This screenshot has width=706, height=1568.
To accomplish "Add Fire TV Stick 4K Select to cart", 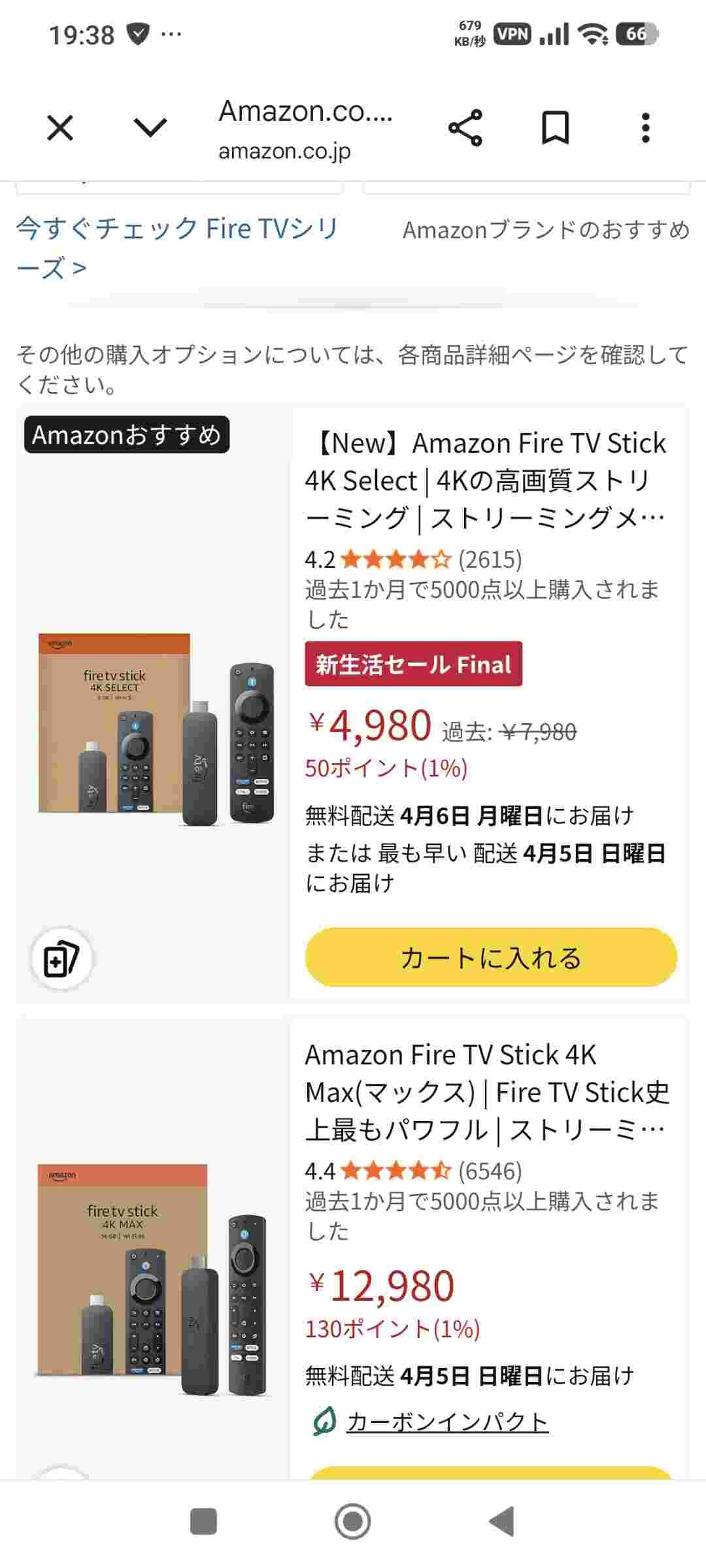I will [490, 958].
